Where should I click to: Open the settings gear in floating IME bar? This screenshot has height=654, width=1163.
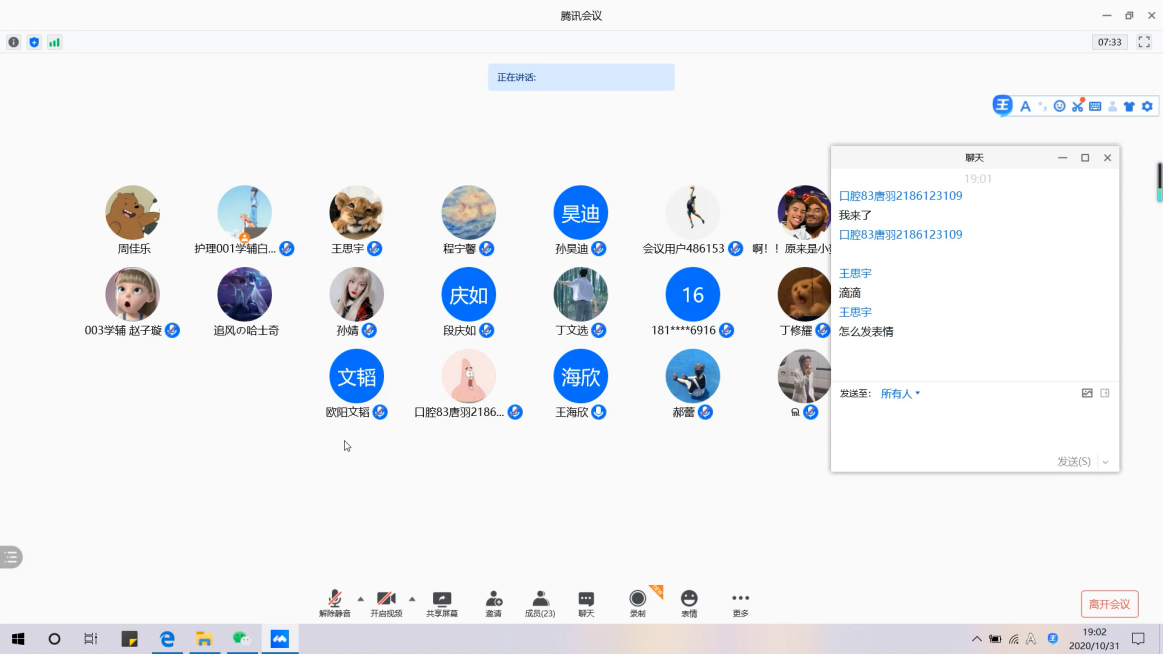1147,106
